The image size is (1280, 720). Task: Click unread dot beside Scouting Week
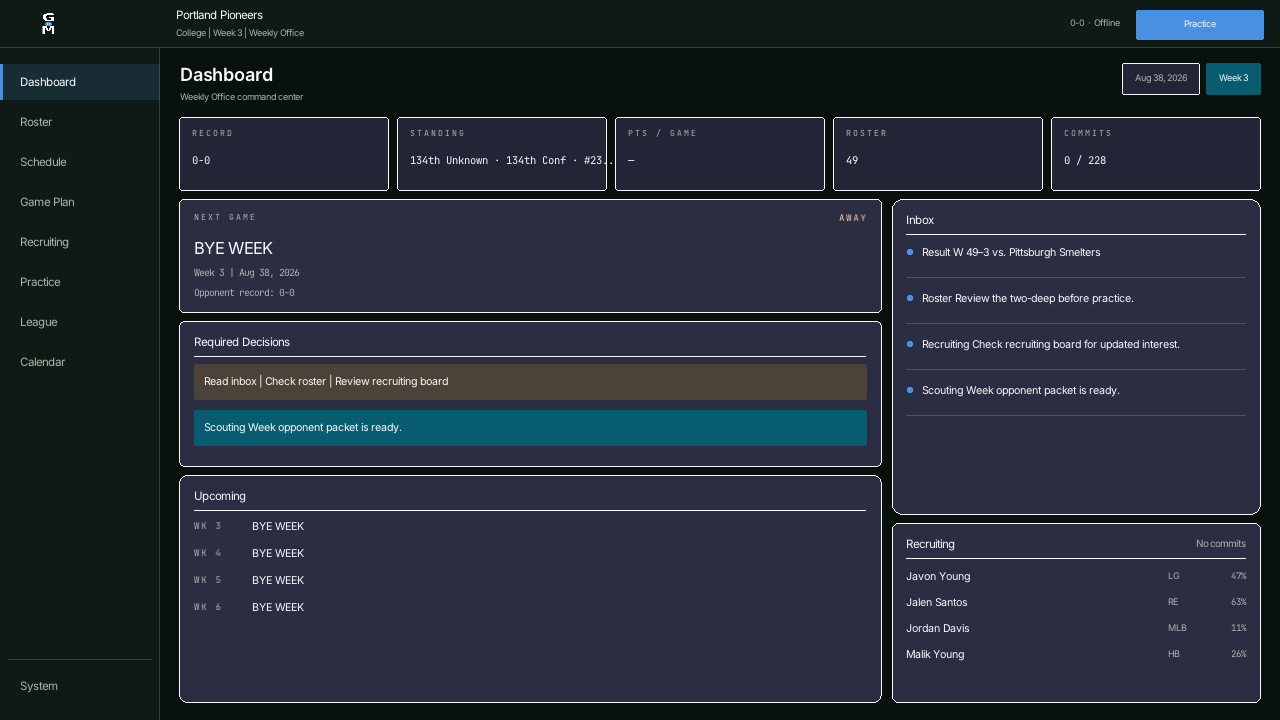click(910, 390)
